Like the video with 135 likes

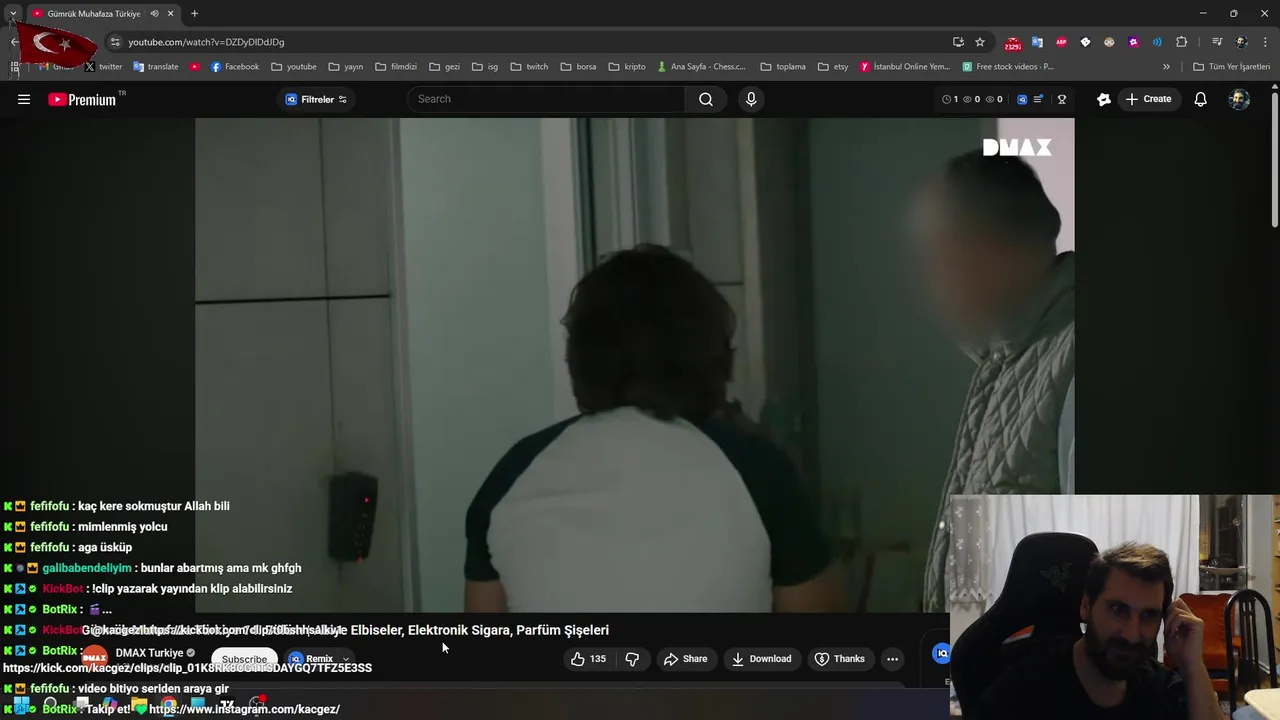click(588, 659)
